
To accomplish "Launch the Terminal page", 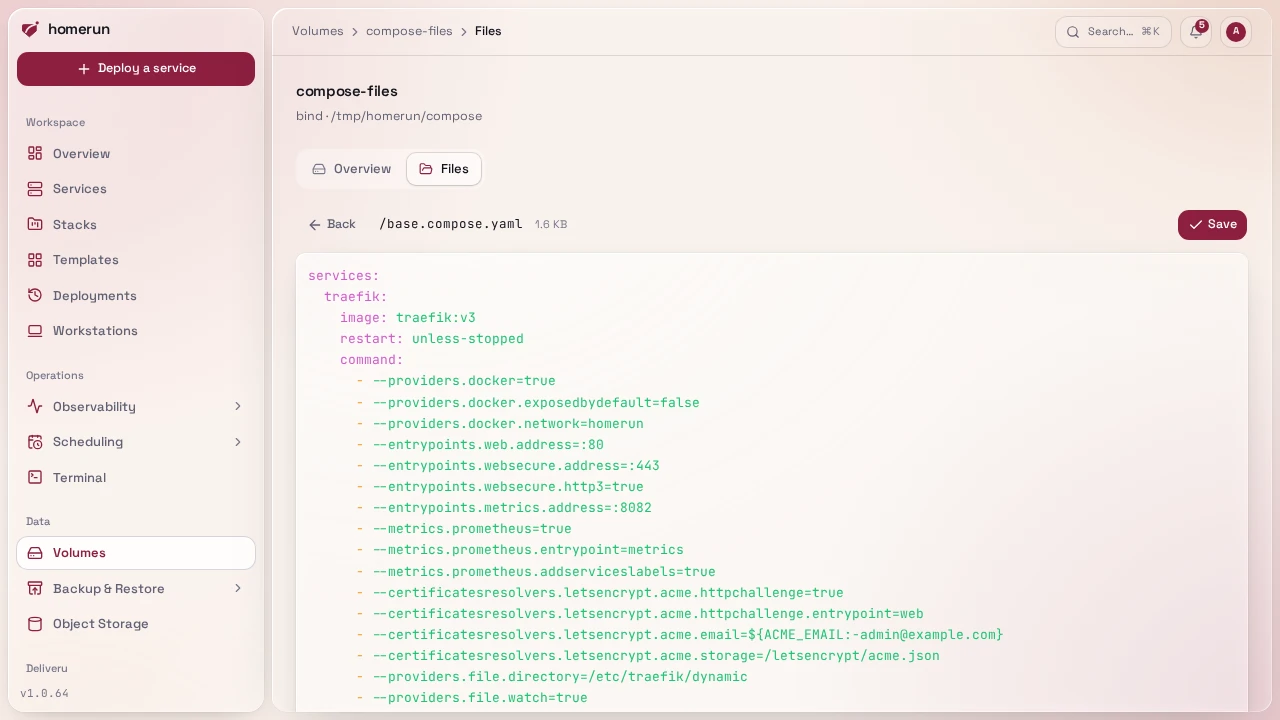I will point(136,478).
